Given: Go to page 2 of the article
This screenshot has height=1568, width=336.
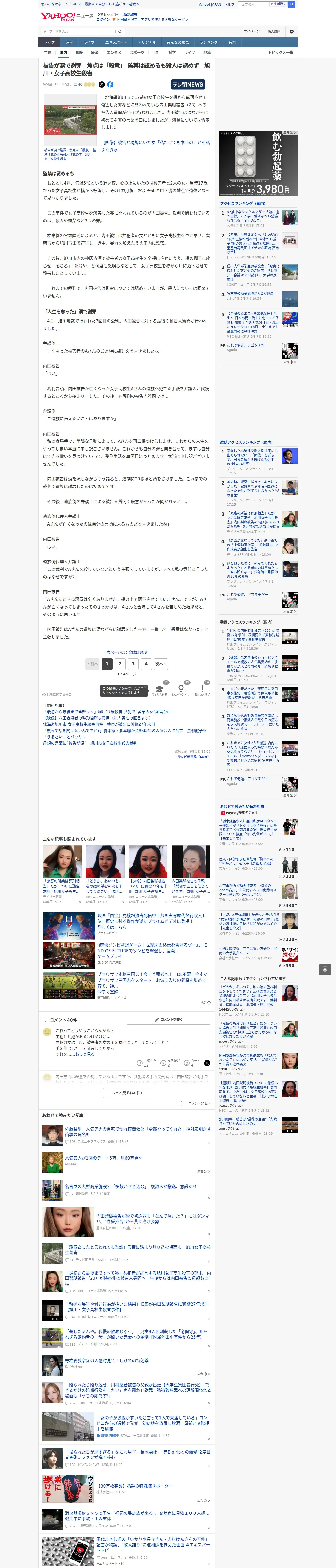Looking at the screenshot, I should [x=120, y=664].
